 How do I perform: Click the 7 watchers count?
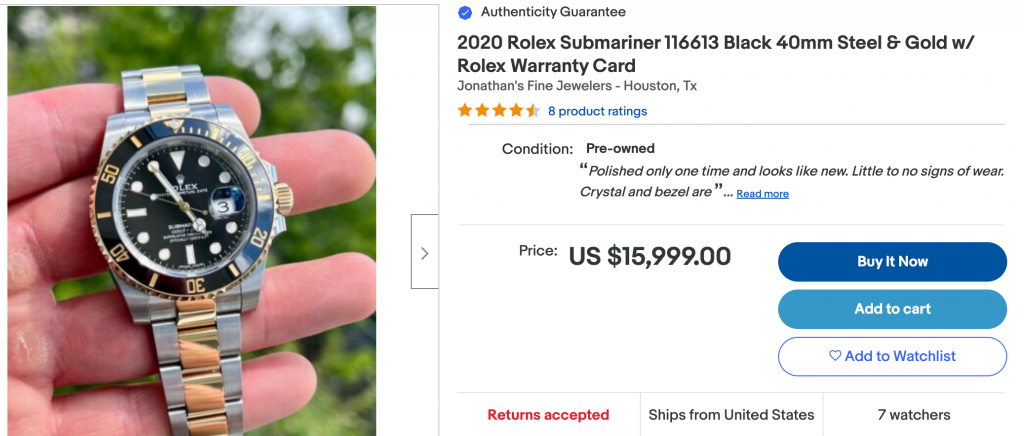tap(914, 415)
